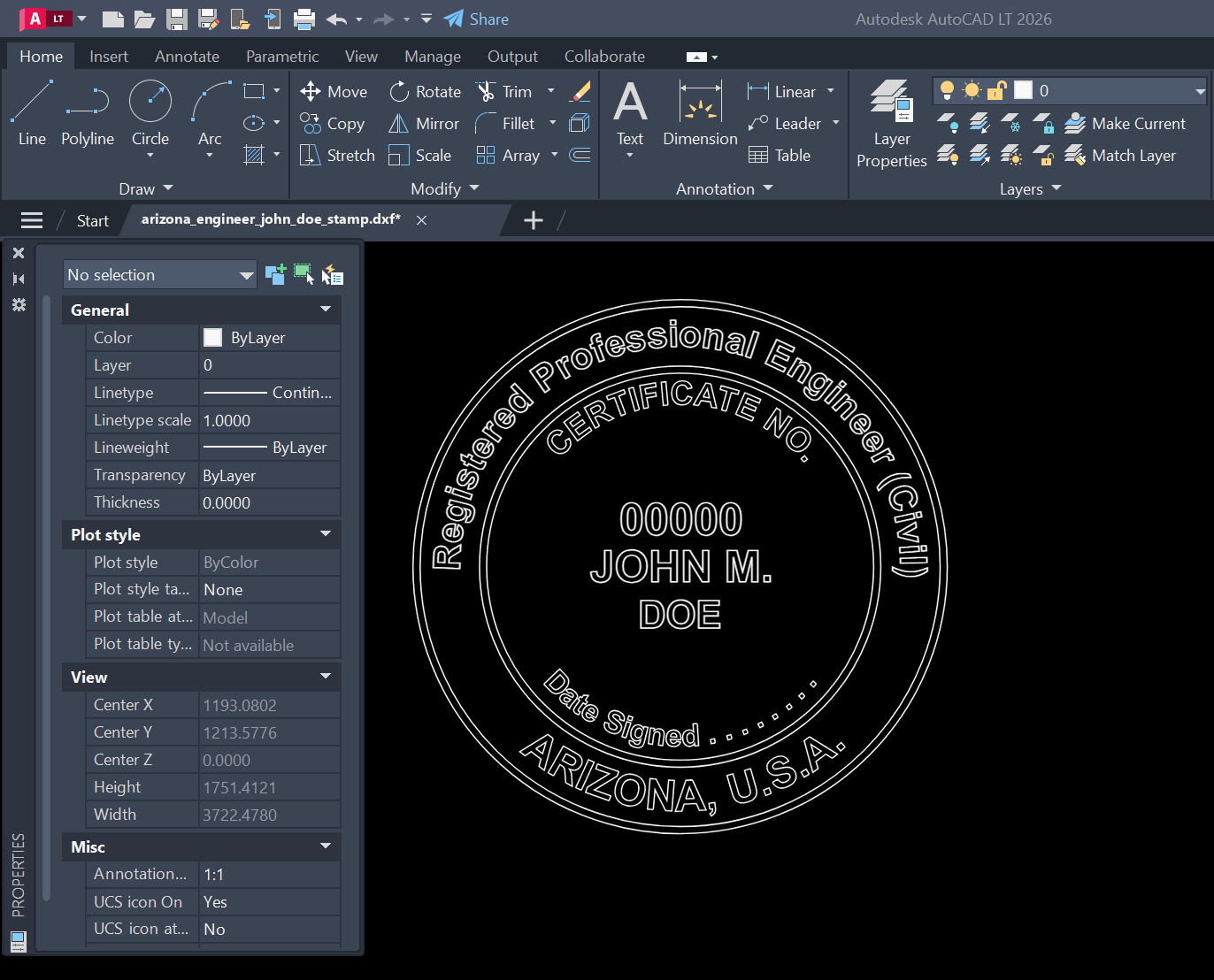Click the Quick Select icon in Properties

[x=332, y=275]
